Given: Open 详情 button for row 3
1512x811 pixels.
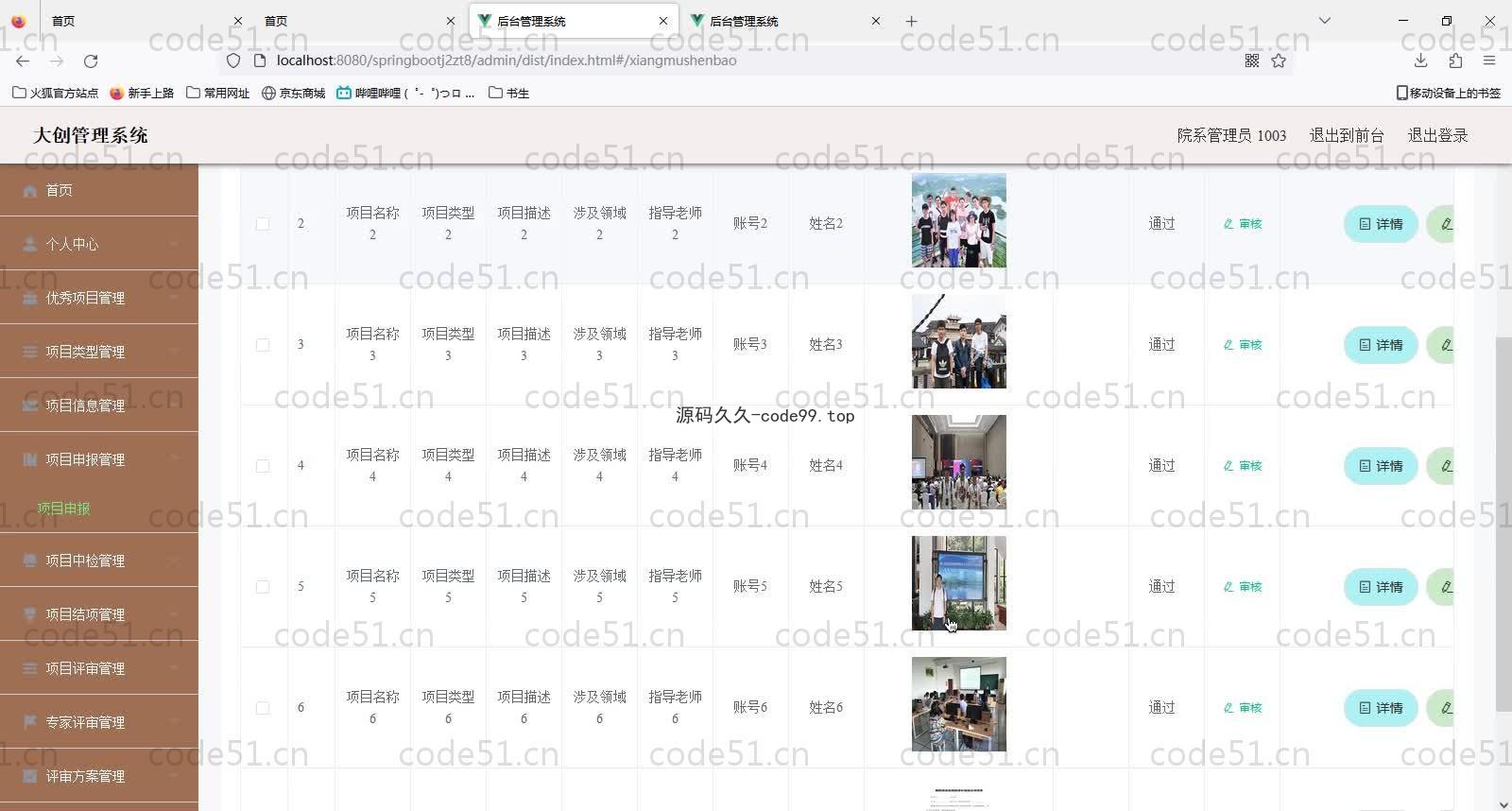Looking at the screenshot, I should coord(1381,345).
